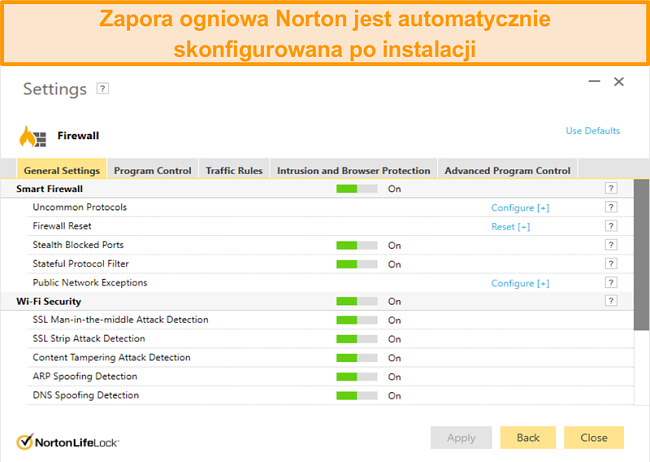Click the Content Tampering Attack Detection label
This screenshot has height=462, width=650.
point(111,357)
